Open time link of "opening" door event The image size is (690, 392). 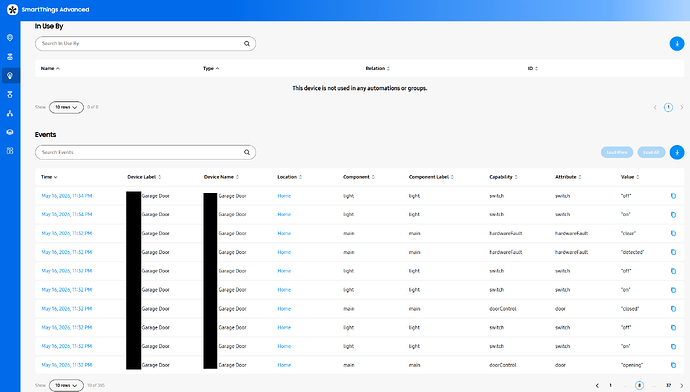pos(67,365)
